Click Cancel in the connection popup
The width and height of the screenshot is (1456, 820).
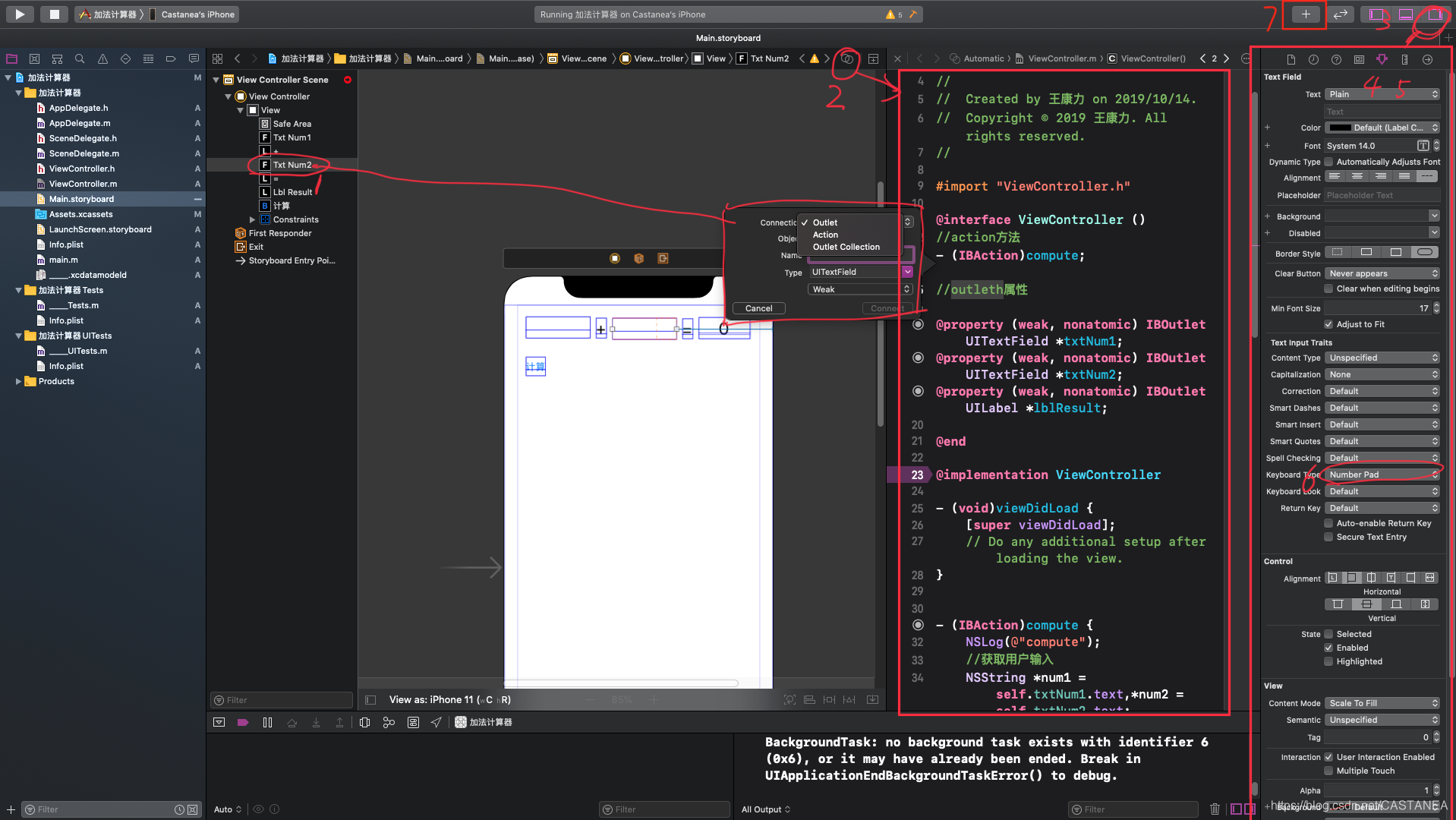point(758,308)
